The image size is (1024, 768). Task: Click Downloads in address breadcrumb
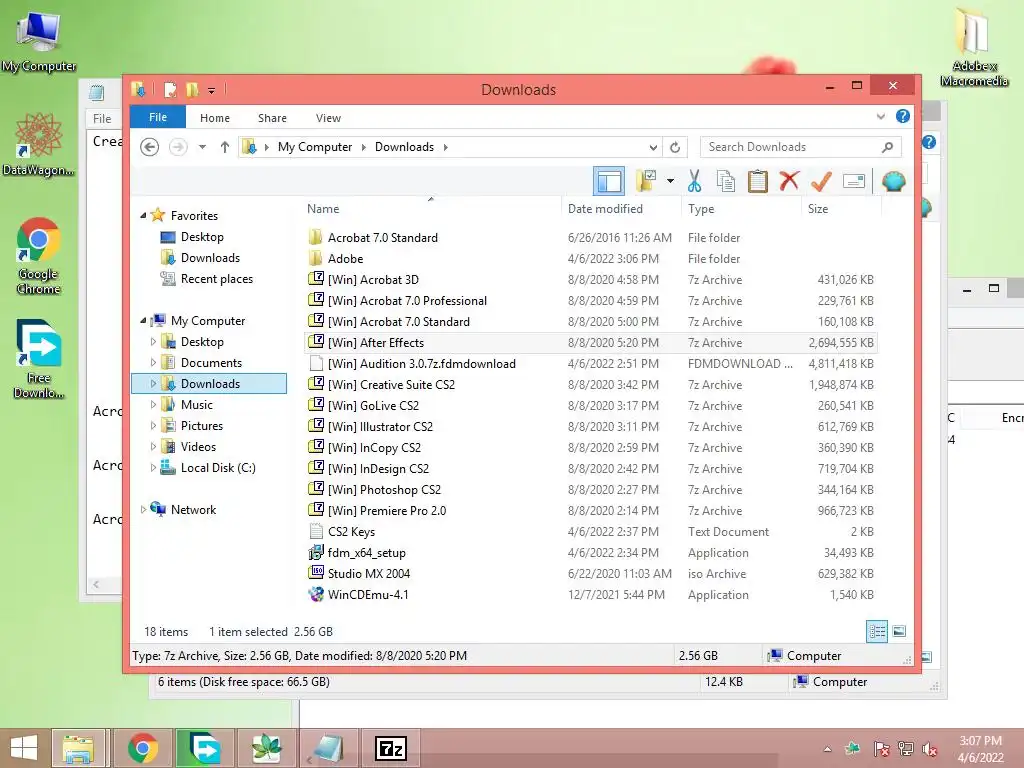click(x=404, y=147)
